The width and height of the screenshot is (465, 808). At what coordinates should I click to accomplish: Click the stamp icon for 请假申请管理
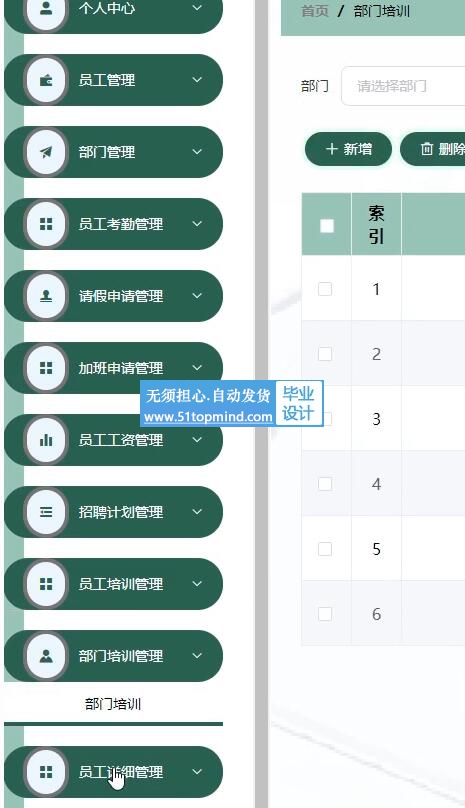tap(46, 296)
